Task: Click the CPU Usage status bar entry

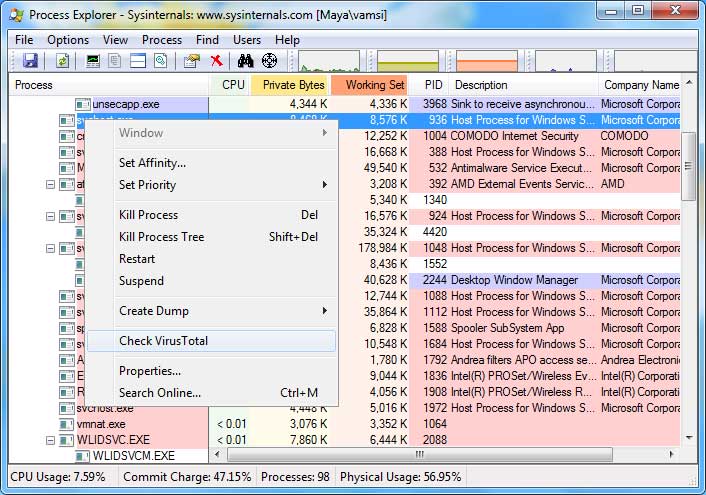Action: [58, 477]
